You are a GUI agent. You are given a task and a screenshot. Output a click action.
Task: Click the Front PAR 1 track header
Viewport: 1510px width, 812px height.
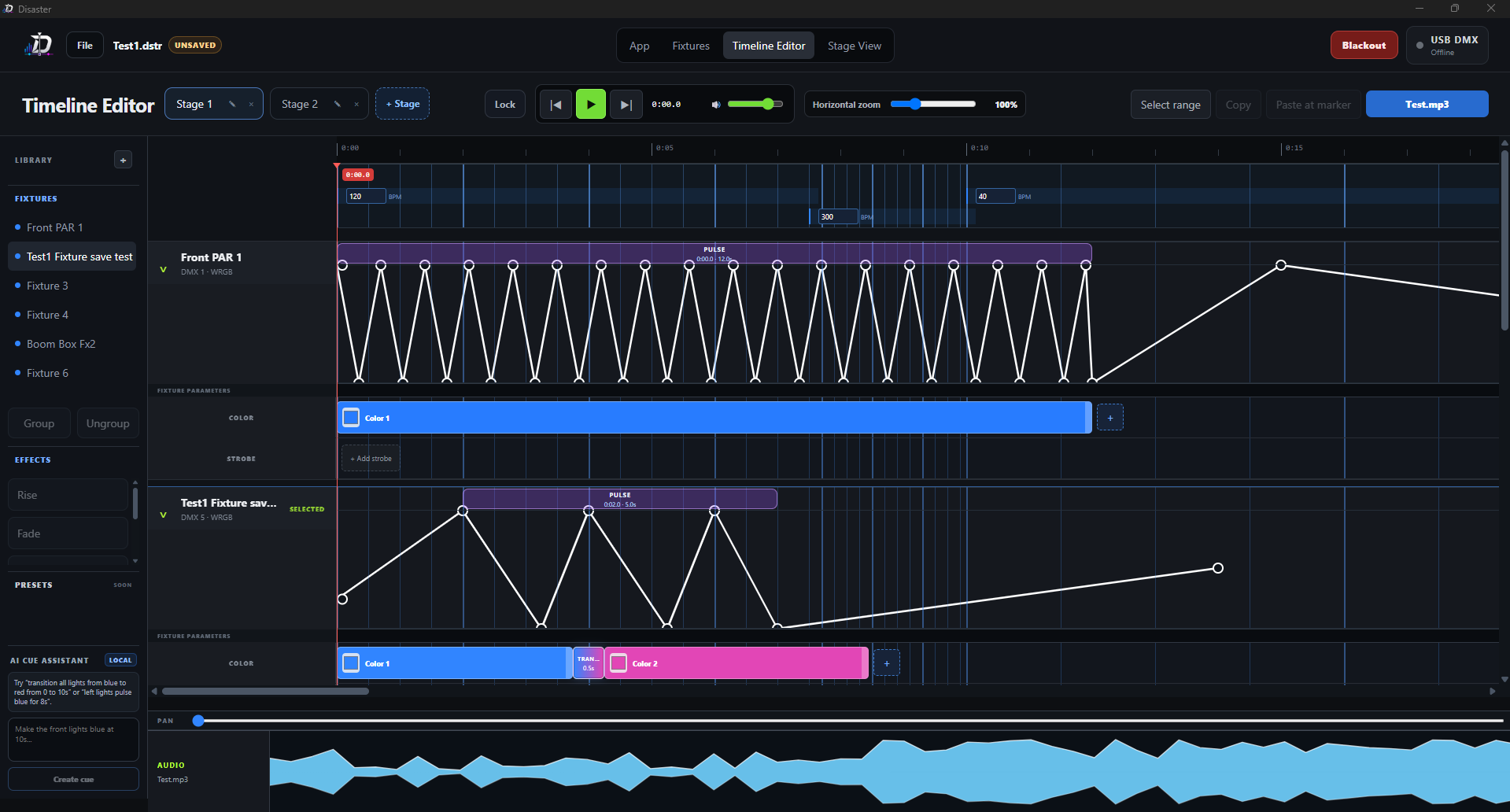click(242, 263)
